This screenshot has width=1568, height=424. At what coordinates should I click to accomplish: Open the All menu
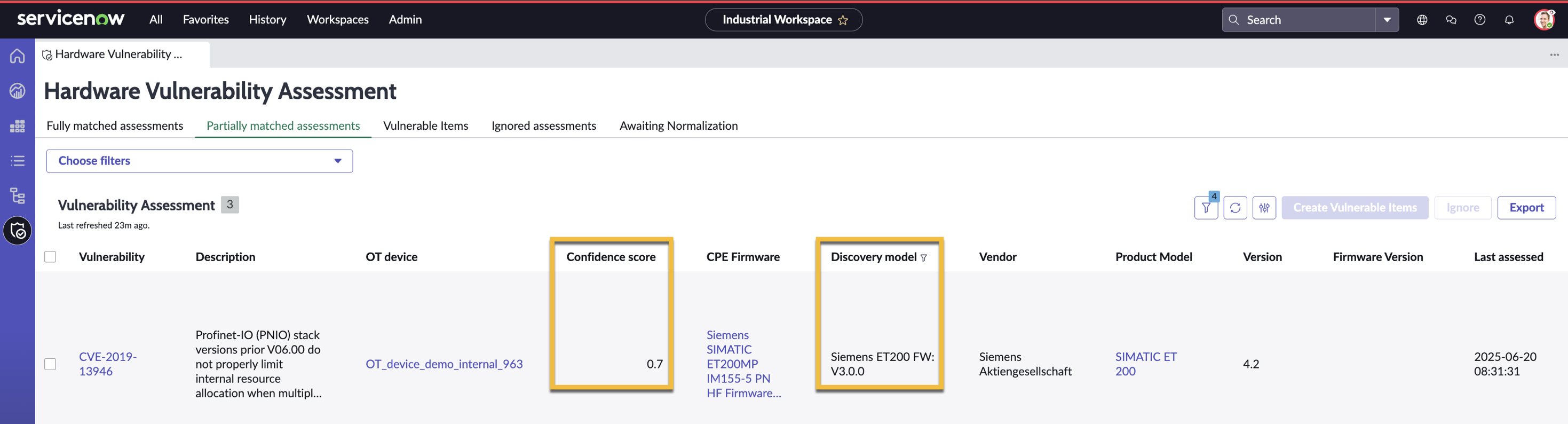click(156, 20)
